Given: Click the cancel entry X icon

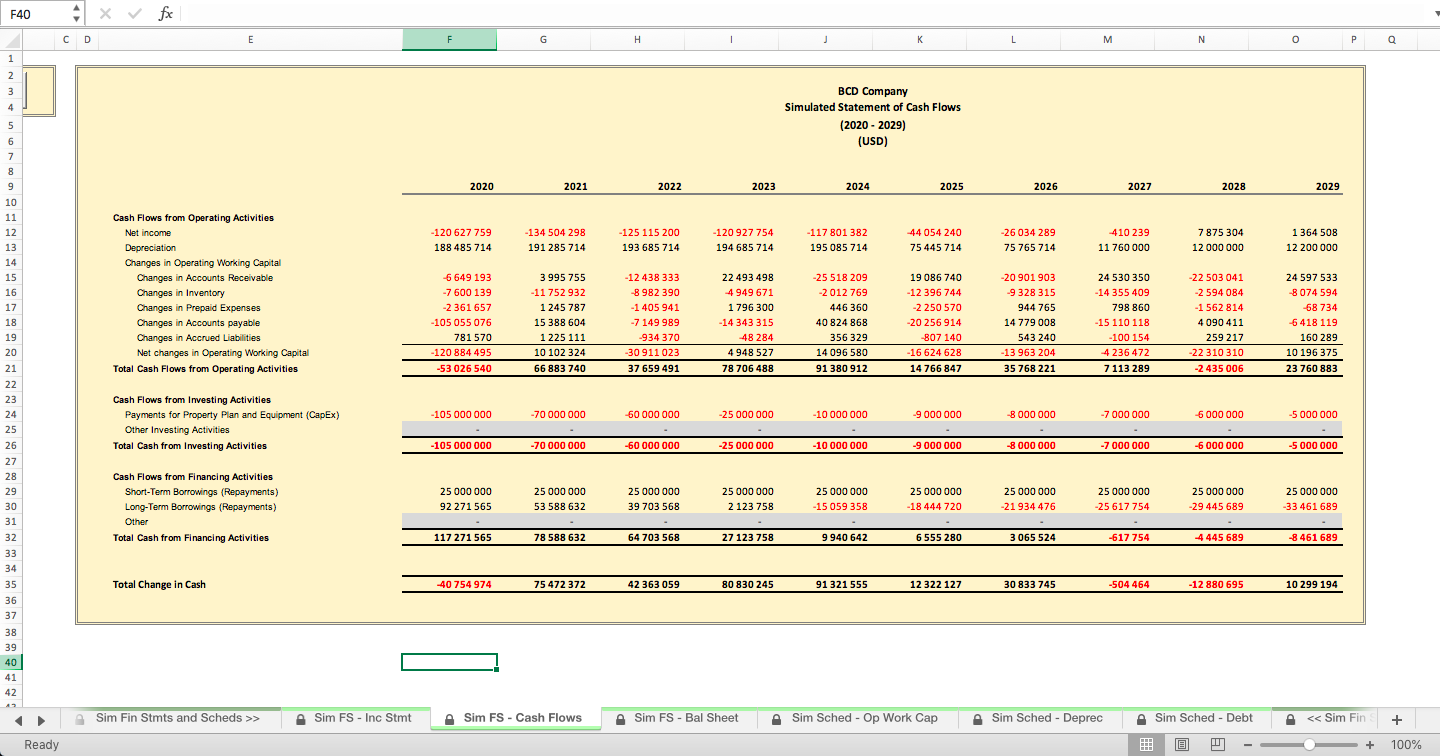Looking at the screenshot, I should point(106,13).
